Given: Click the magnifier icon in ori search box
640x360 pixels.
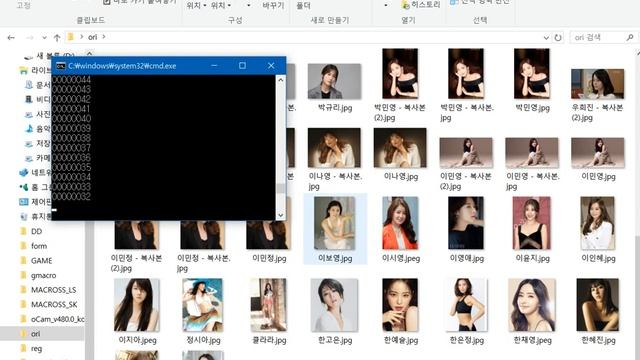Looking at the screenshot, I should [629, 37].
